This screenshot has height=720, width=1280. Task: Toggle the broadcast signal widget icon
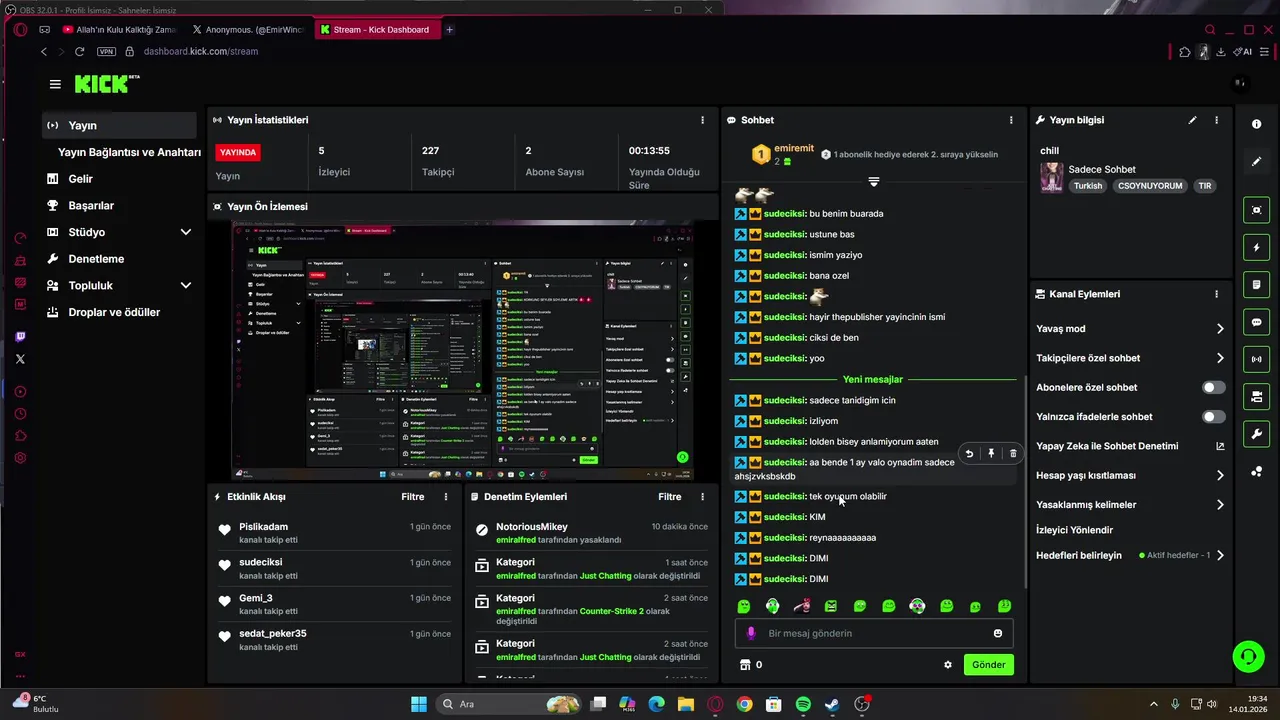tap(1257, 359)
